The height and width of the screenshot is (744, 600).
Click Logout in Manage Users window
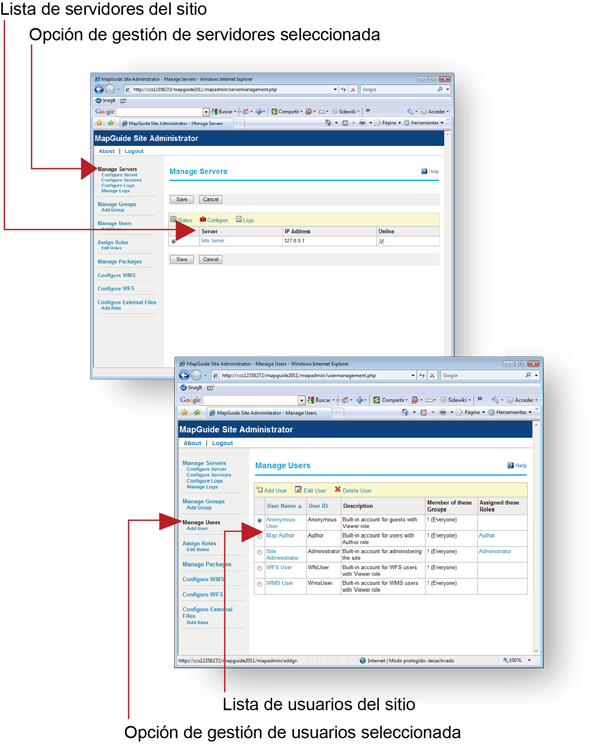[x=222, y=443]
